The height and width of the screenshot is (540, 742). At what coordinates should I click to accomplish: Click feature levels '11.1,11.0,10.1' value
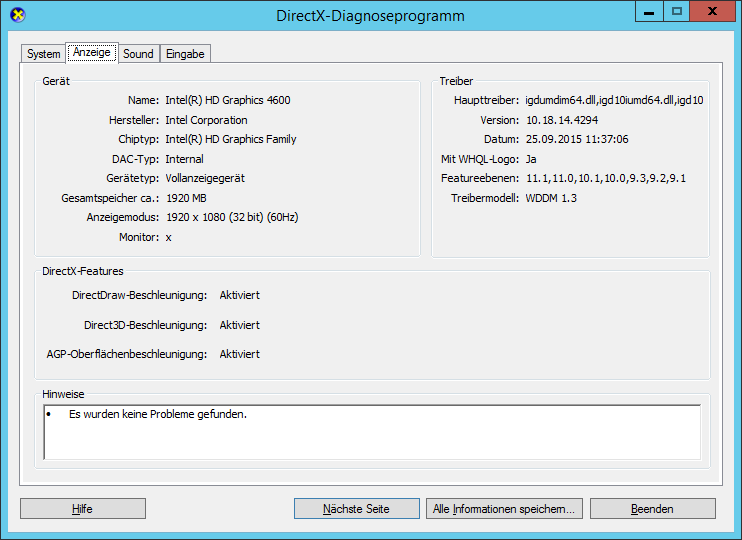pos(606,178)
